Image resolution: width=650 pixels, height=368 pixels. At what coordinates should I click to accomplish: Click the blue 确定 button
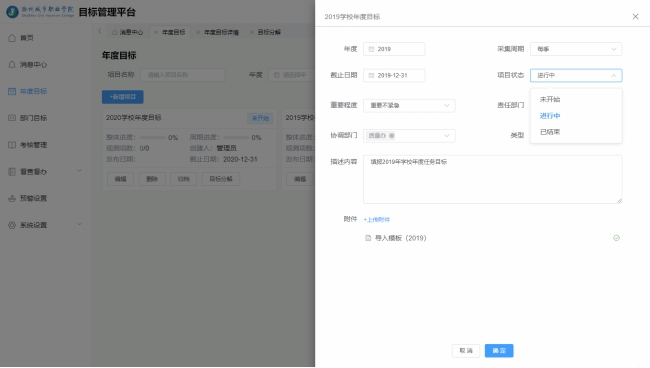499,351
